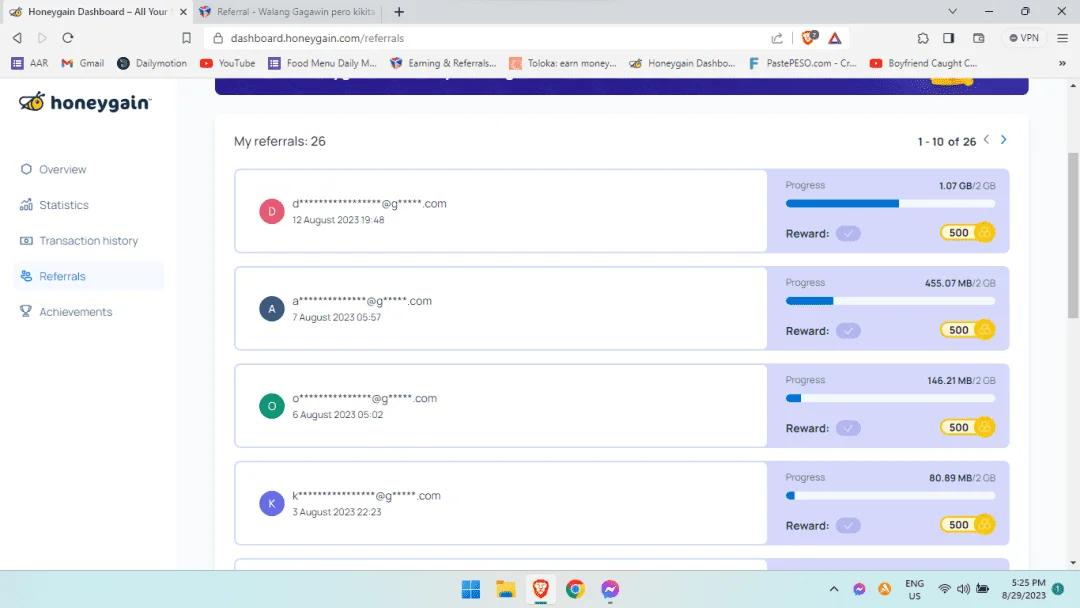The width and height of the screenshot is (1080, 608).
Task: Click the honeygain bee logo
Action: coord(84,103)
